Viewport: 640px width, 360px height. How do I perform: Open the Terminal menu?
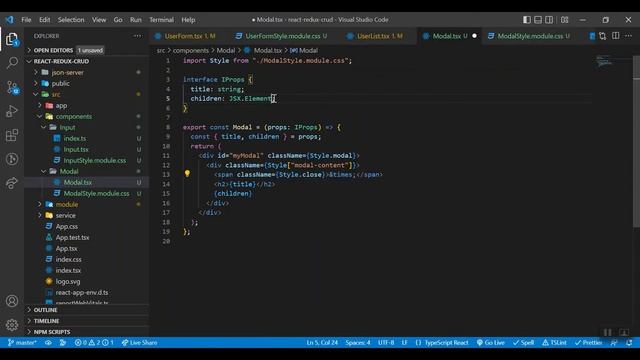pyautogui.click(x=161, y=20)
